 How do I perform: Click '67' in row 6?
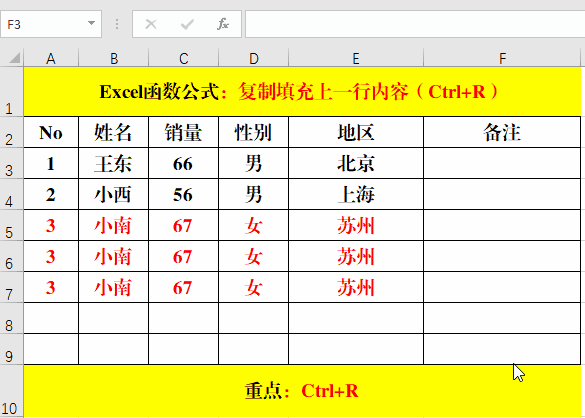184,256
